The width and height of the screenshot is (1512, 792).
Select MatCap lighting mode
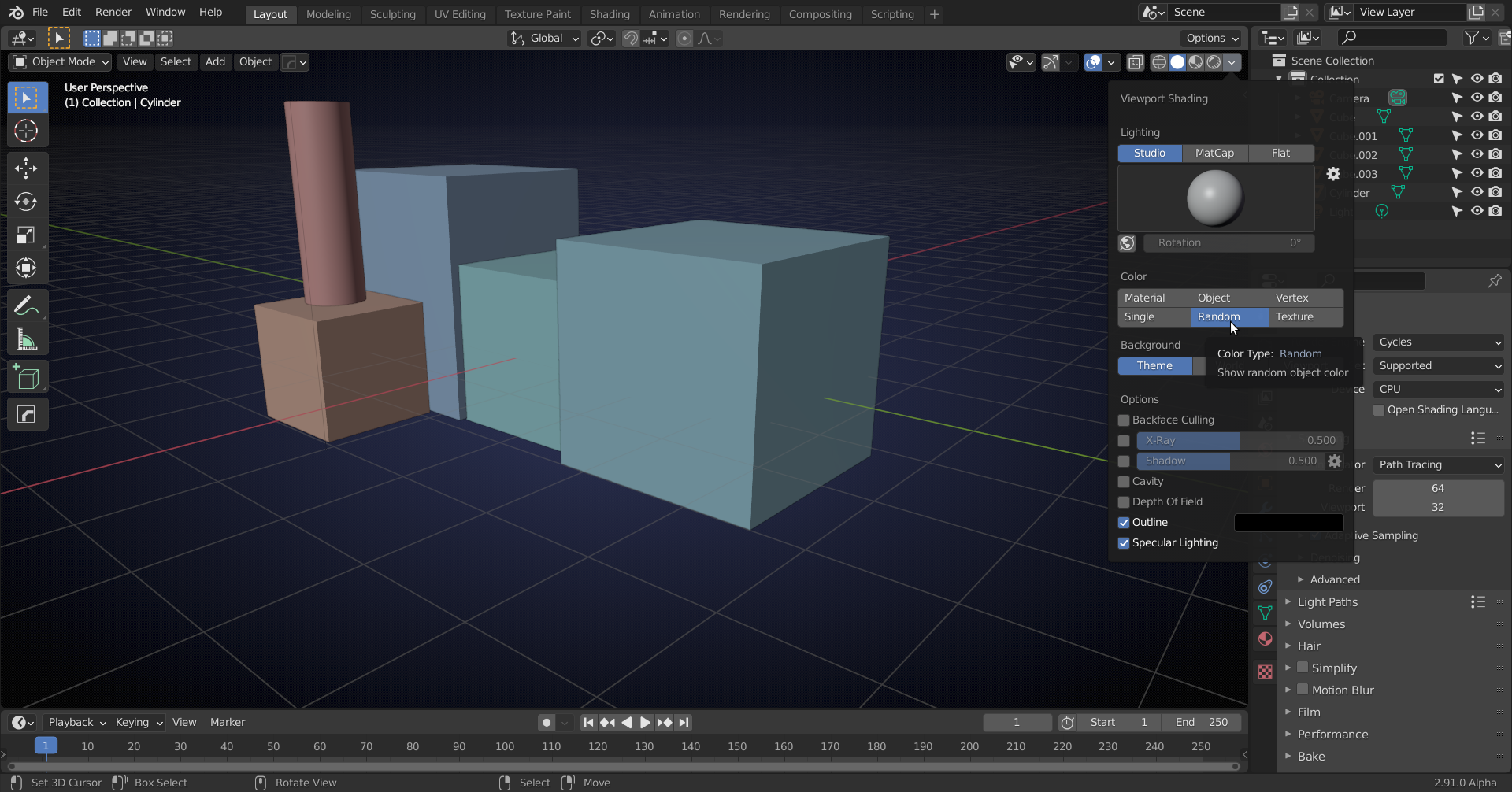[x=1215, y=154]
